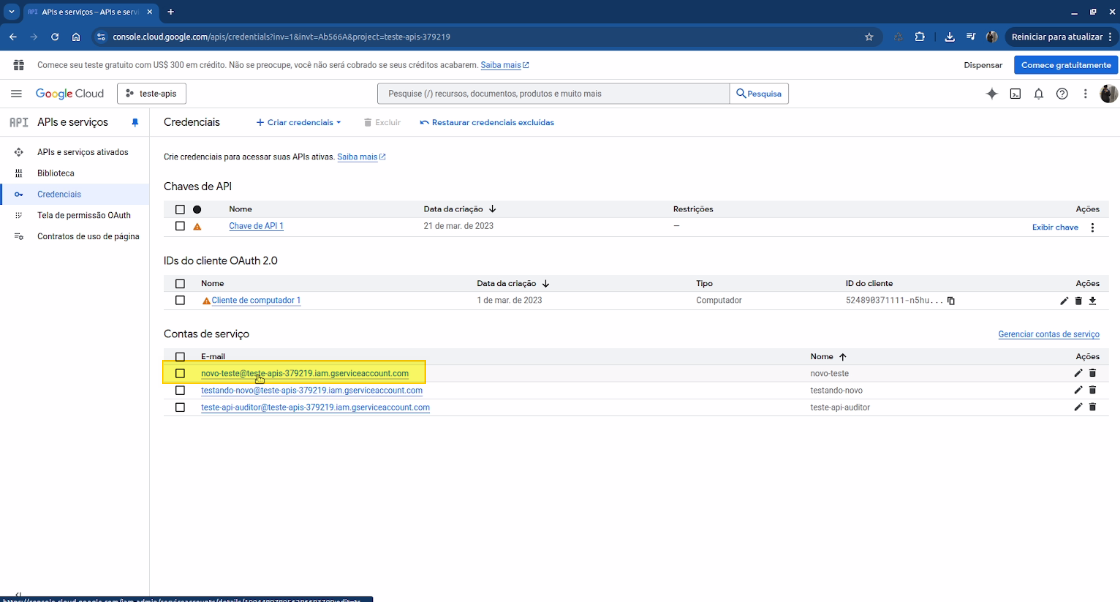Open the Gemini AI assistant sparkle icon
The height and width of the screenshot is (602, 1120).
pos(991,94)
